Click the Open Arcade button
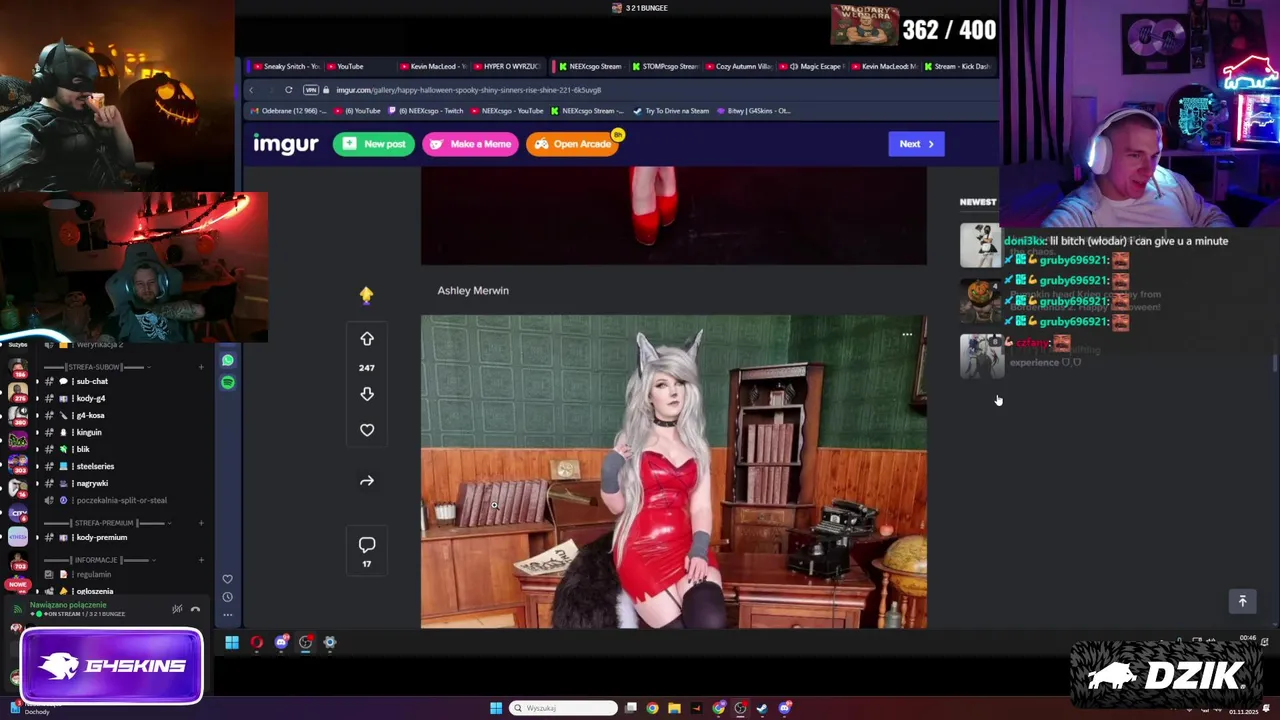The image size is (1280, 720). pyautogui.click(x=573, y=144)
